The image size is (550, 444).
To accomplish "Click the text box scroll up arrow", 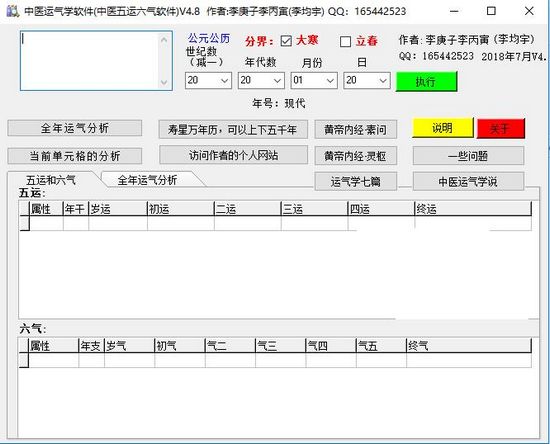I will (x=164, y=40).
